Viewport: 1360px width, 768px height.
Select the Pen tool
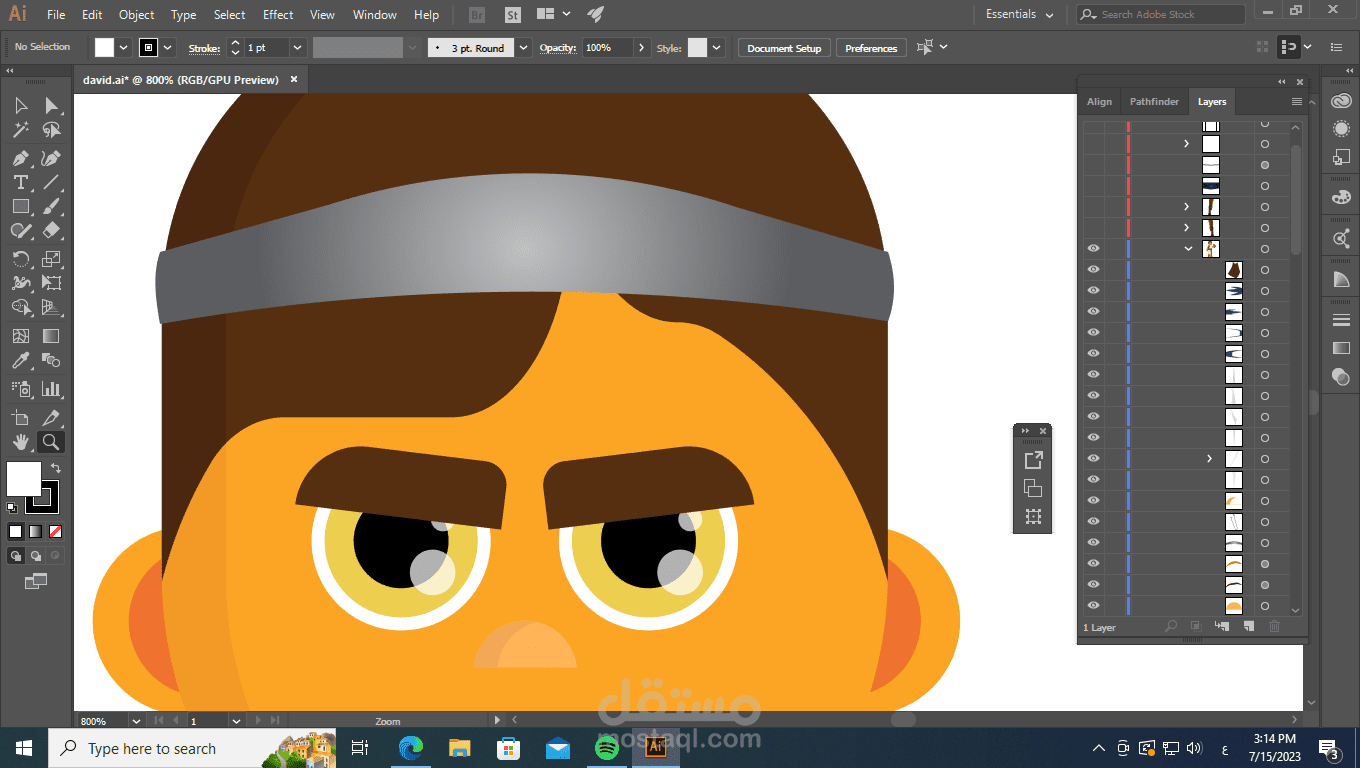[20, 158]
